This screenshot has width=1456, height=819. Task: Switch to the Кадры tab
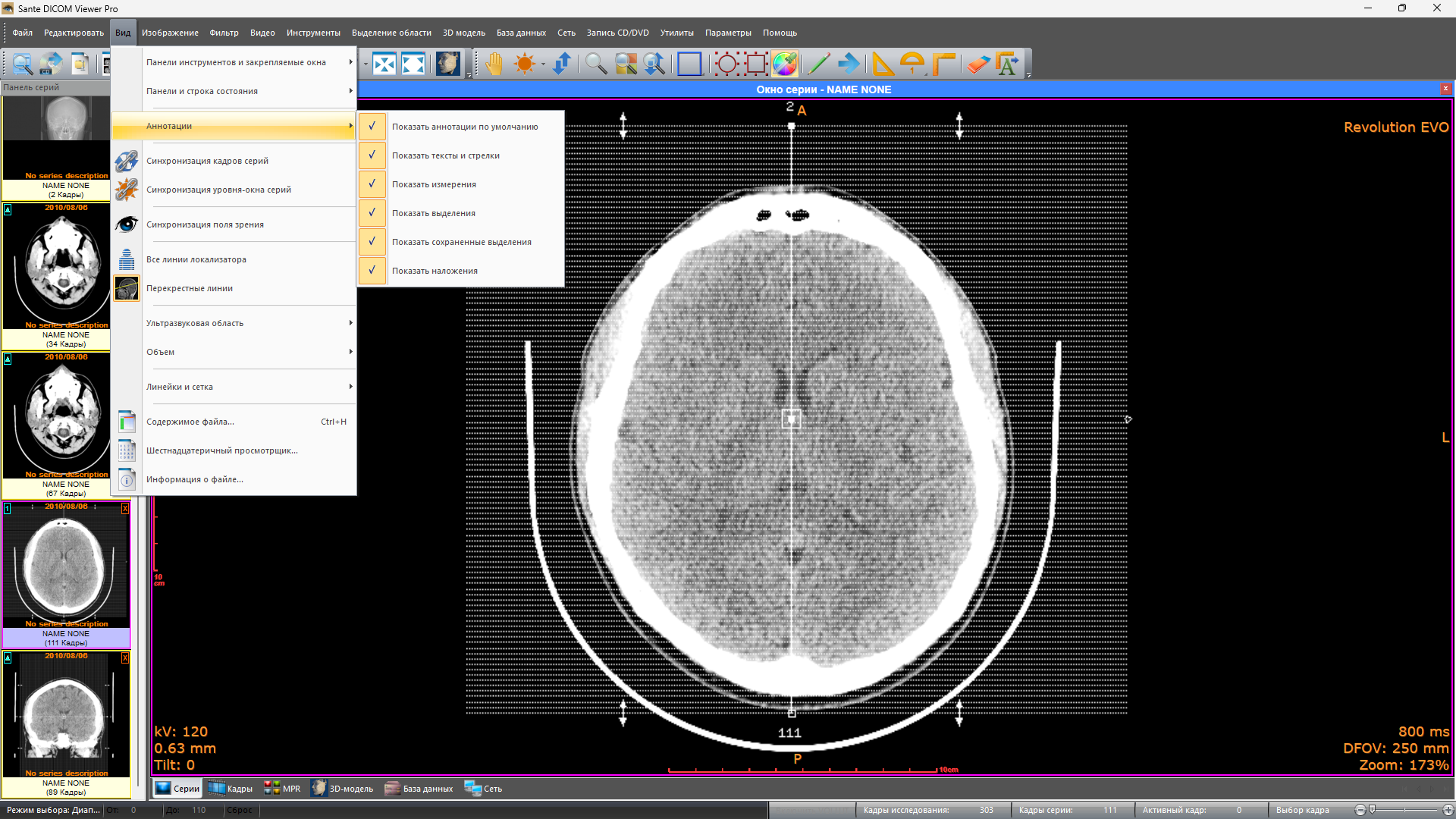coord(231,789)
